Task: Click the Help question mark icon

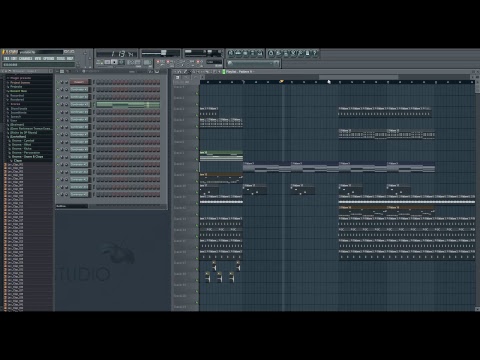Action: 315,53
